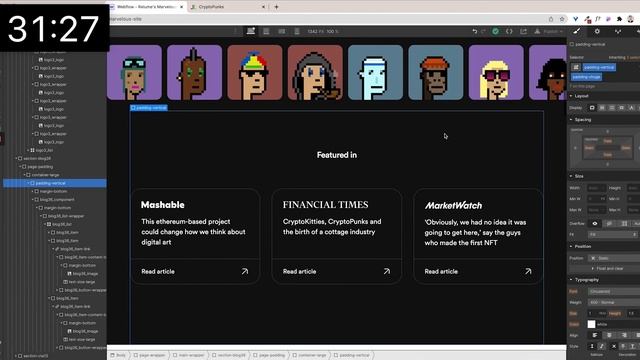Set overflow to visible with eye icon
Image resolution: width=640 pixels, height=360 pixels.
(595, 224)
